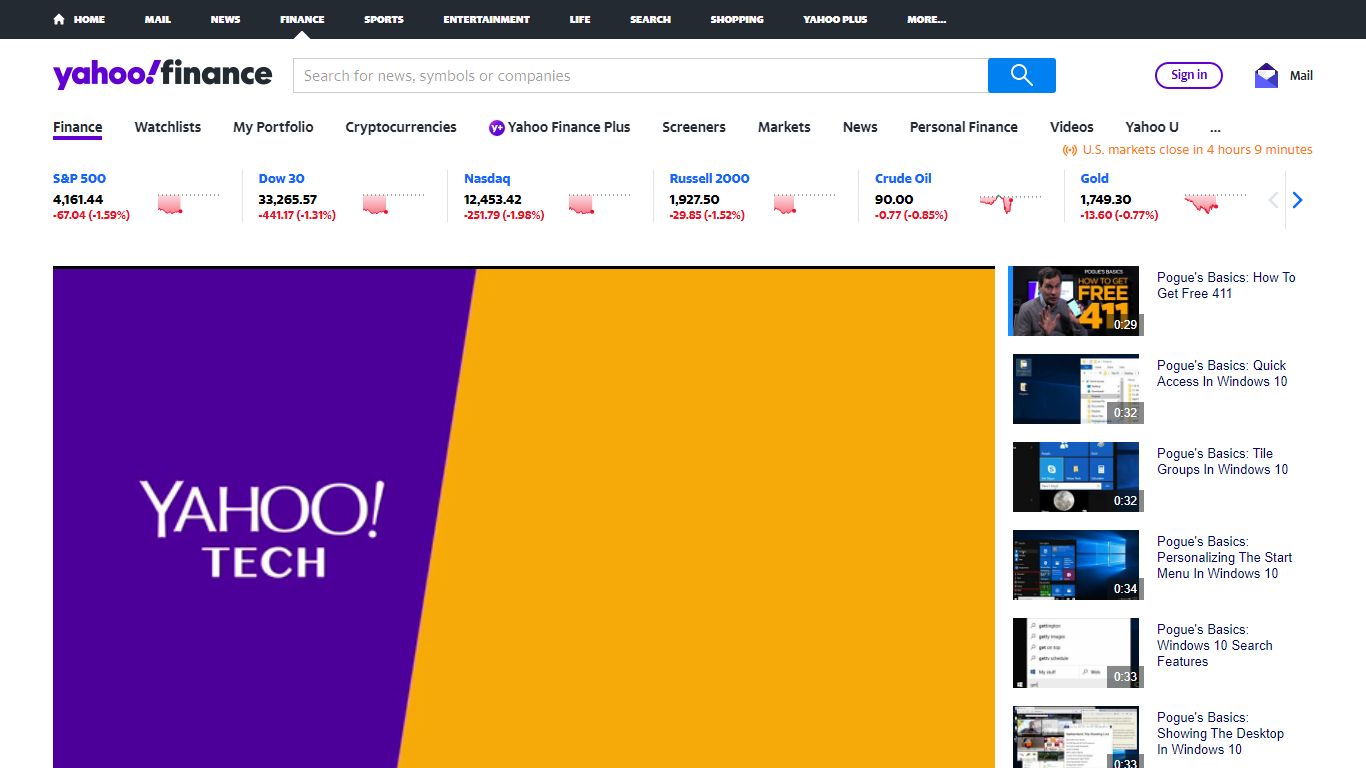Open 'Pogue's Basics: Windows 10 Search Features' title
The width and height of the screenshot is (1366, 768).
(1215, 645)
